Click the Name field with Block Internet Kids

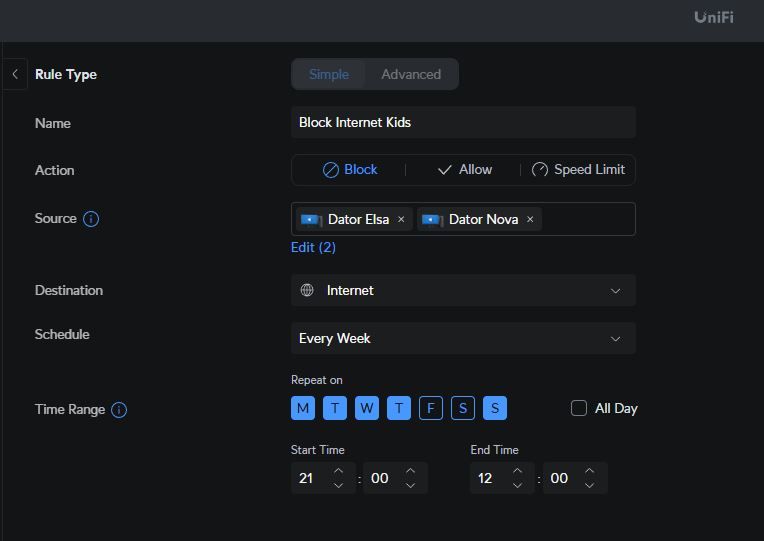tap(463, 122)
